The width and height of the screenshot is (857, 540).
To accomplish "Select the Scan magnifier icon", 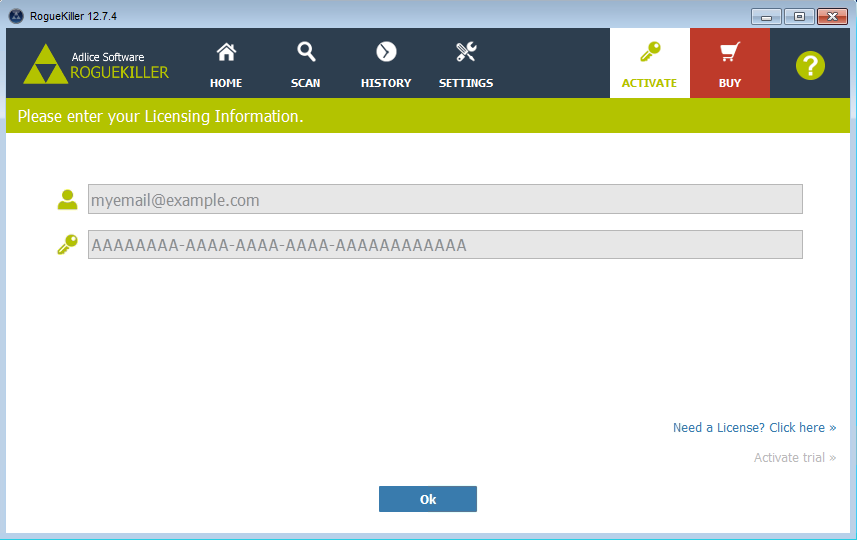I will 306,52.
